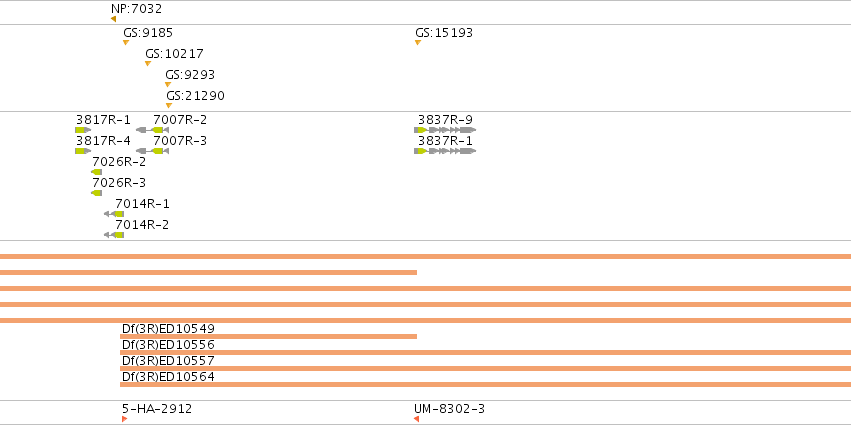Image resolution: width=851 pixels, height=425 pixels.
Task: Click the 5-HA-2912 red arrow marker
Action: [125, 419]
